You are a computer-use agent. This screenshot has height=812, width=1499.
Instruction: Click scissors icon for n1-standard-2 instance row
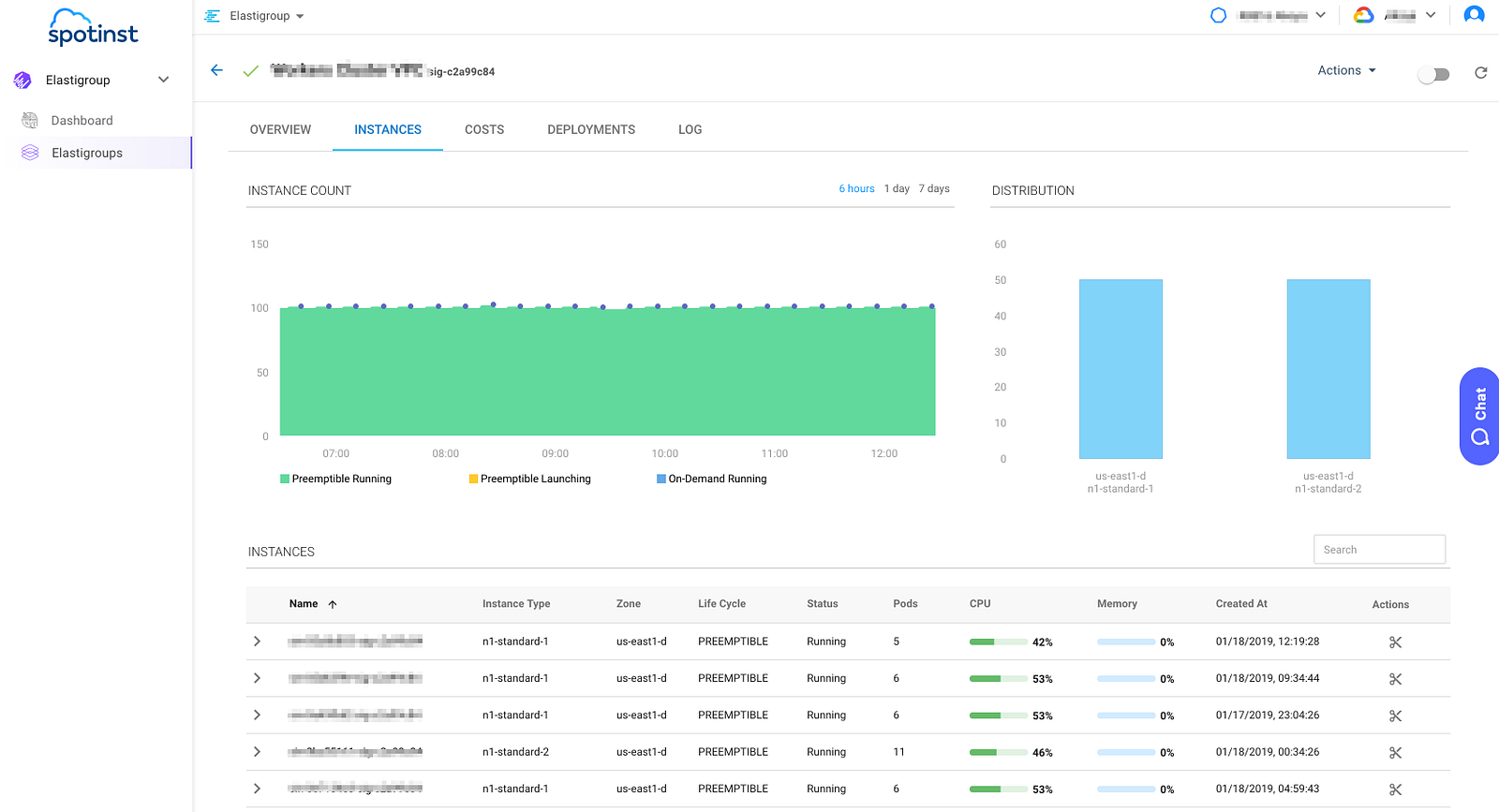pyautogui.click(x=1395, y=753)
